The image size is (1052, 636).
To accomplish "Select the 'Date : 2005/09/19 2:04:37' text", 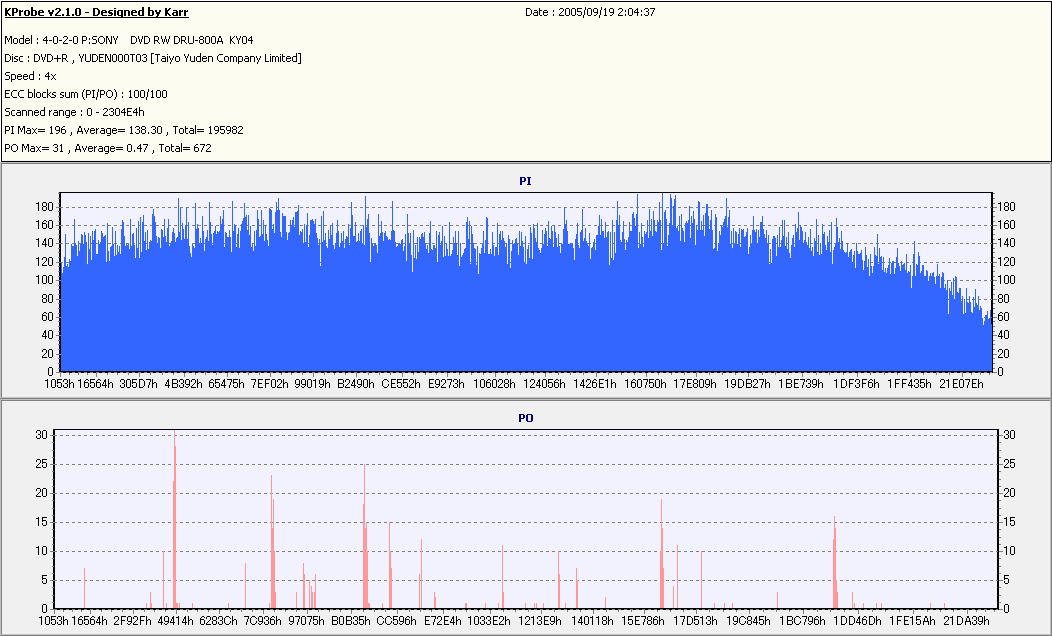I will pos(590,12).
